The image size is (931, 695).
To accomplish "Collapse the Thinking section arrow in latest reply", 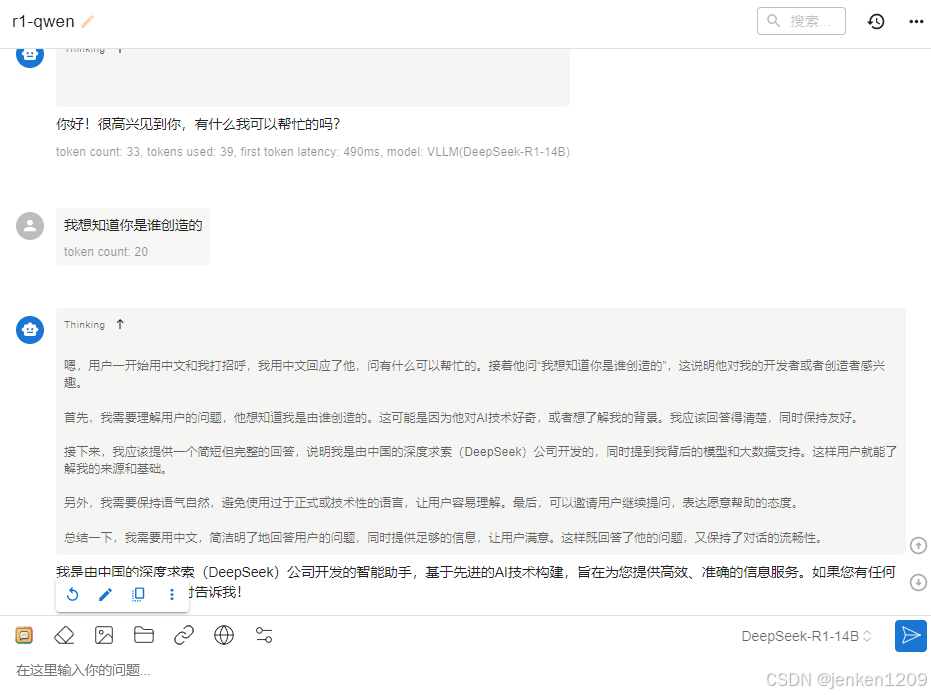I will point(121,324).
